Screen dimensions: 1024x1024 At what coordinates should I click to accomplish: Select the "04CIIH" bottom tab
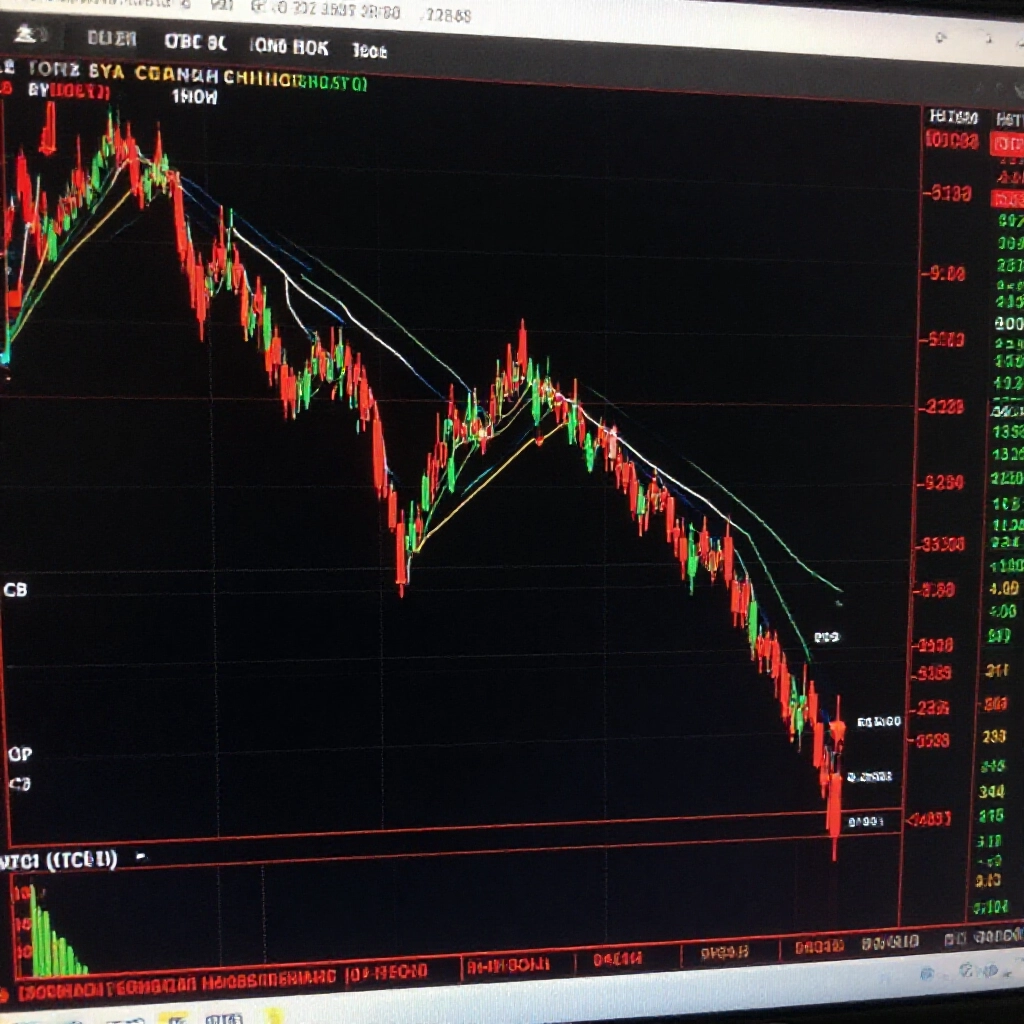[x=617, y=959]
